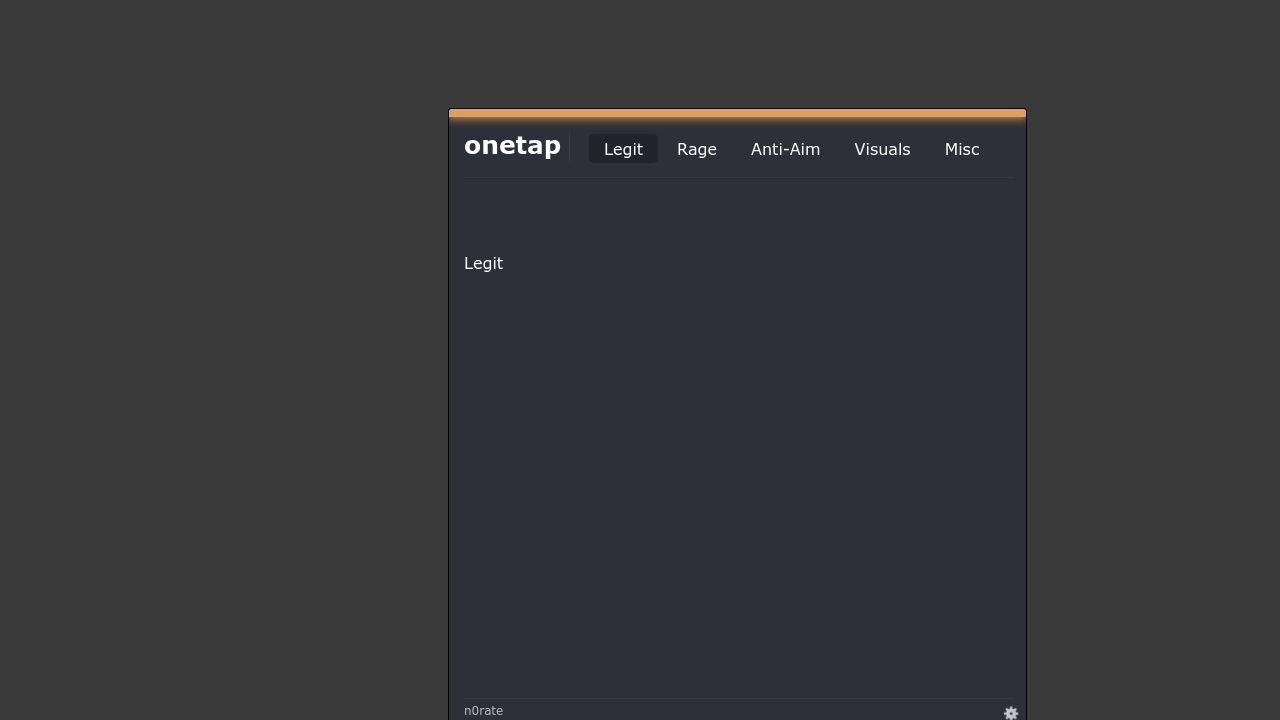This screenshot has height=720, width=1280.
Task: Click the settings gear icon
Action: [1011, 713]
